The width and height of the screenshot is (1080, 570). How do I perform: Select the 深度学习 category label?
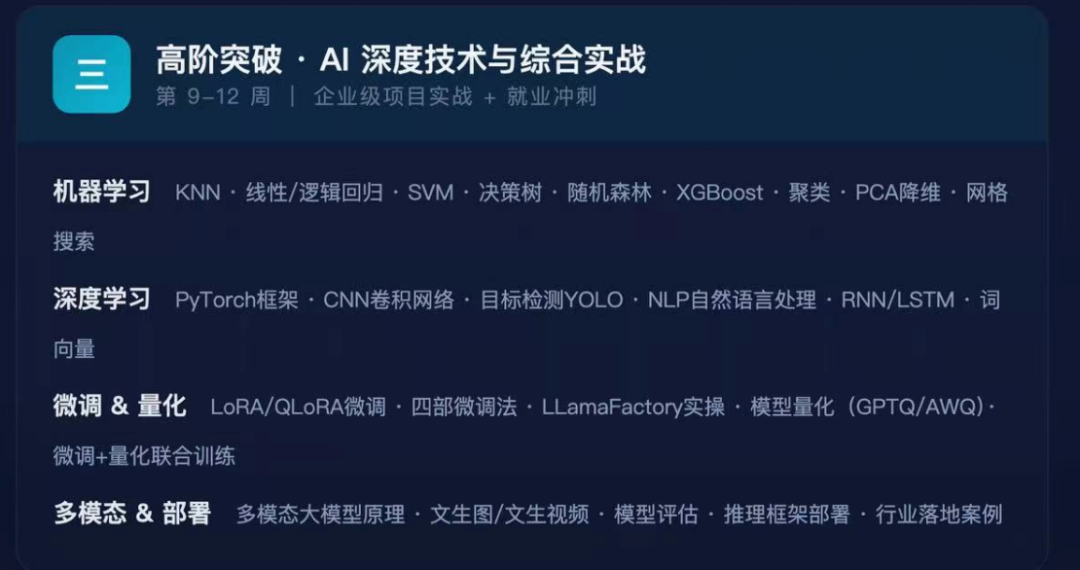click(102, 299)
